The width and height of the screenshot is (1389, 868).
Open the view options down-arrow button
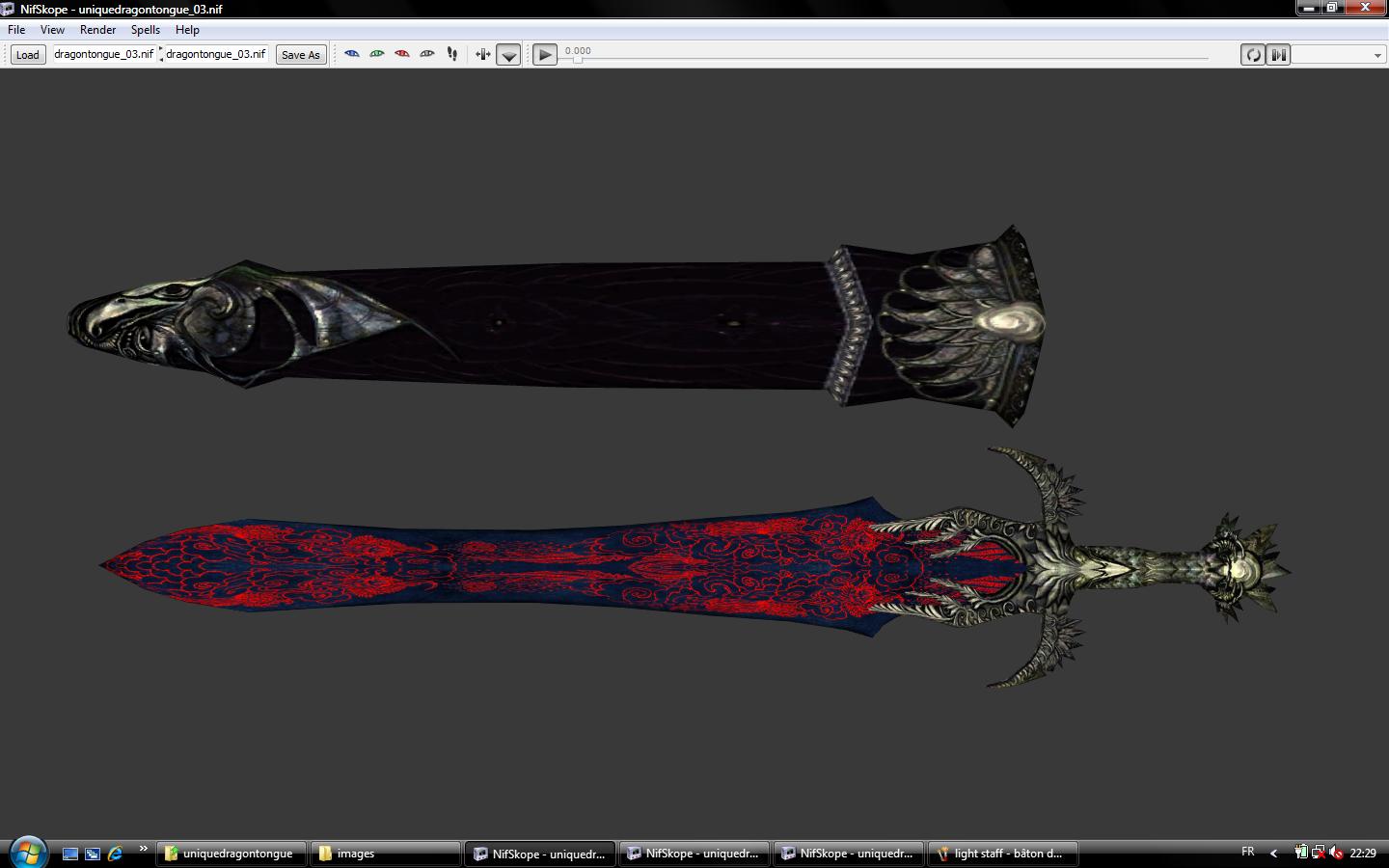[508, 55]
